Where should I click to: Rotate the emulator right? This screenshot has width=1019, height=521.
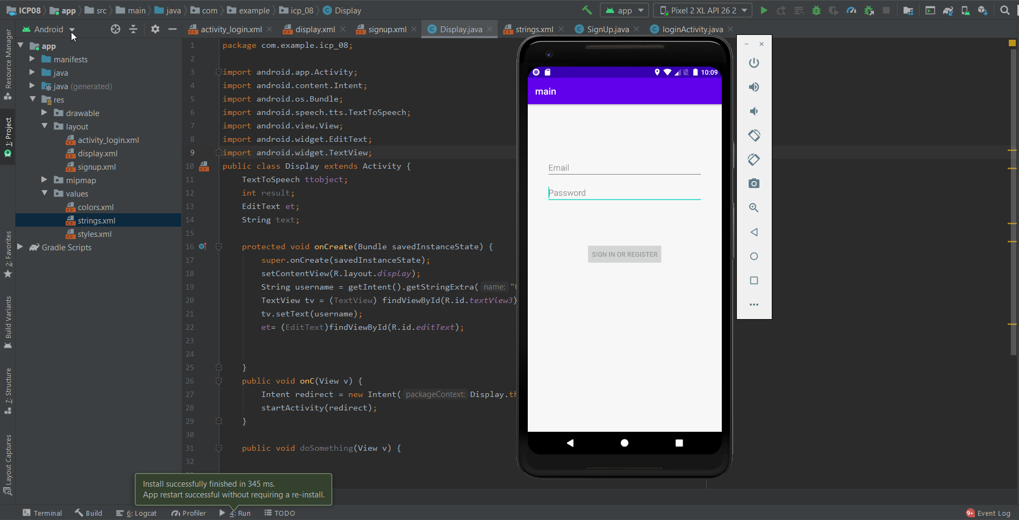coord(754,159)
